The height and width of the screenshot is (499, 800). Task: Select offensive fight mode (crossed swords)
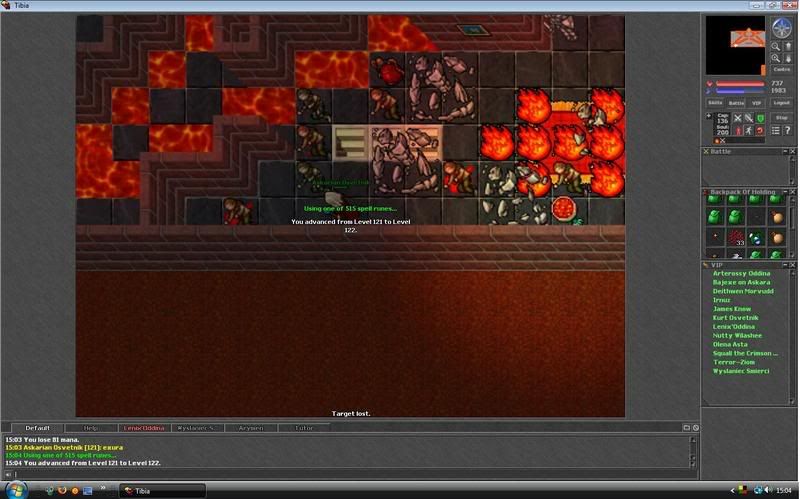pyautogui.click(x=738, y=118)
